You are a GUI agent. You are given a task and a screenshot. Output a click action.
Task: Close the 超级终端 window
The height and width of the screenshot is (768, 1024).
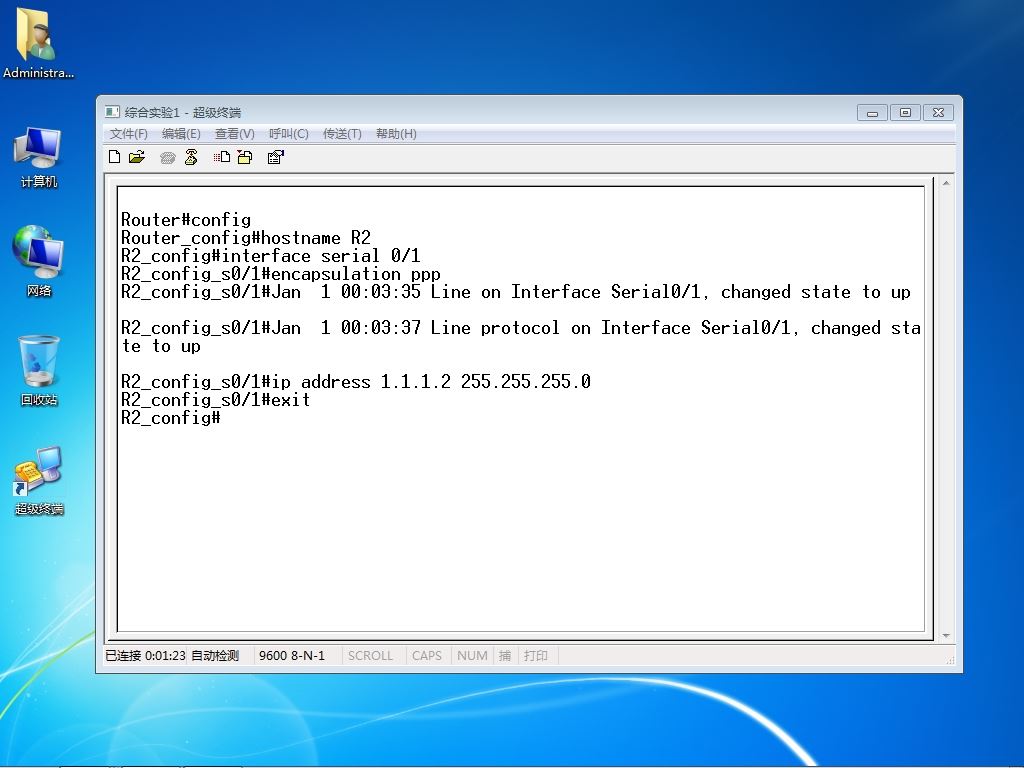938,113
